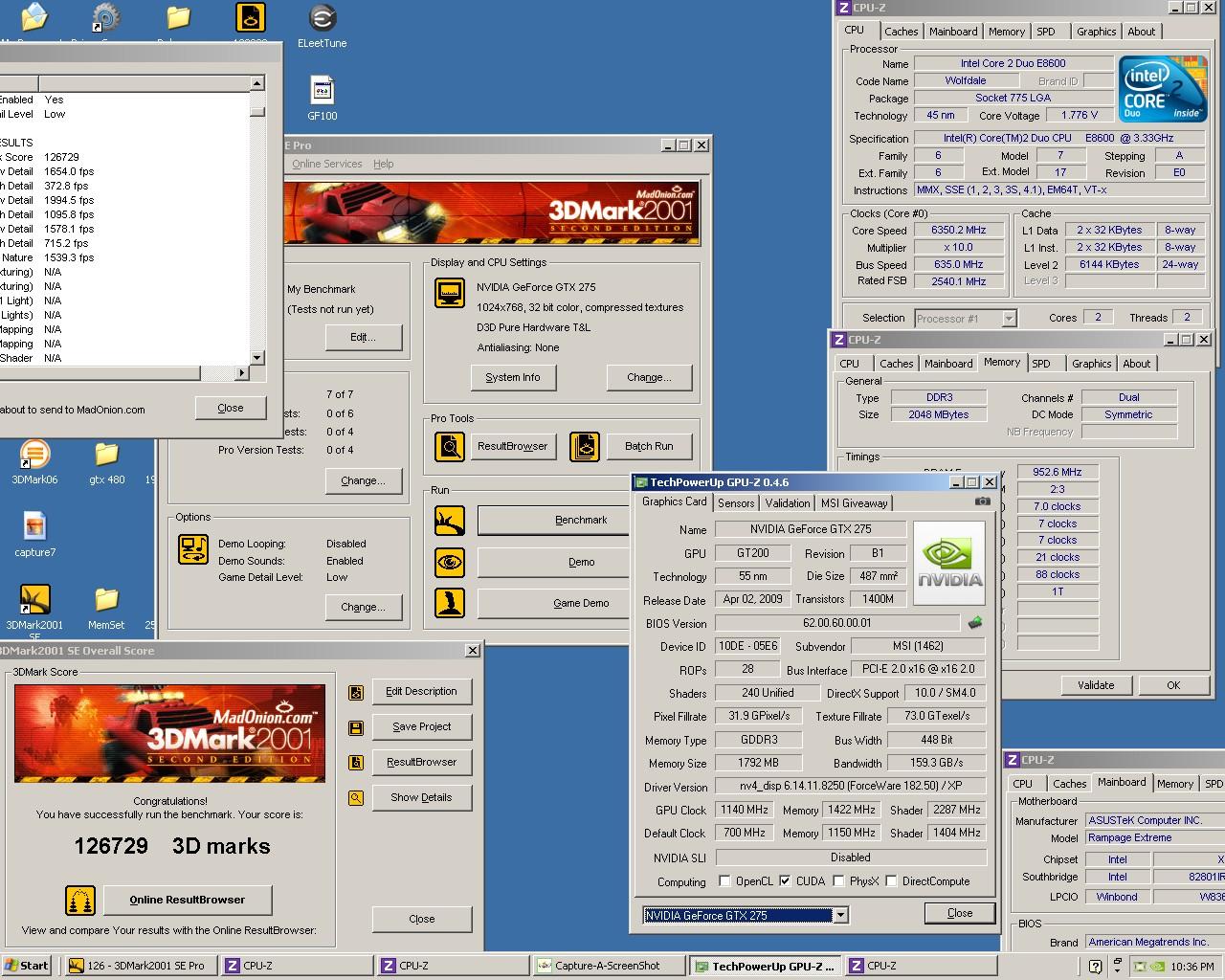Click OK in the CPU-Z Memory window
Viewport: 1225px width, 980px height.
[1173, 685]
